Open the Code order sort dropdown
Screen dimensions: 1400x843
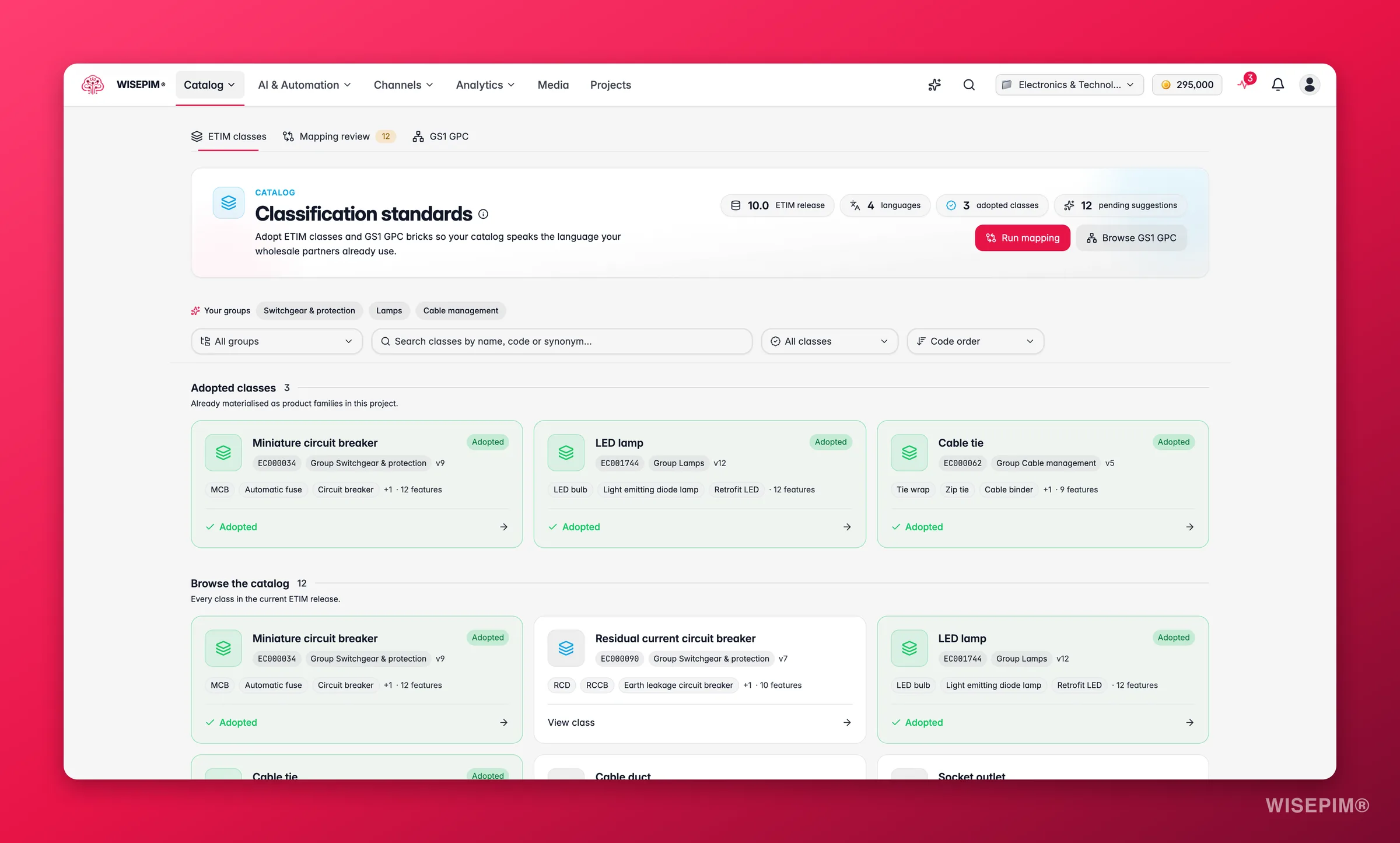[x=975, y=341]
